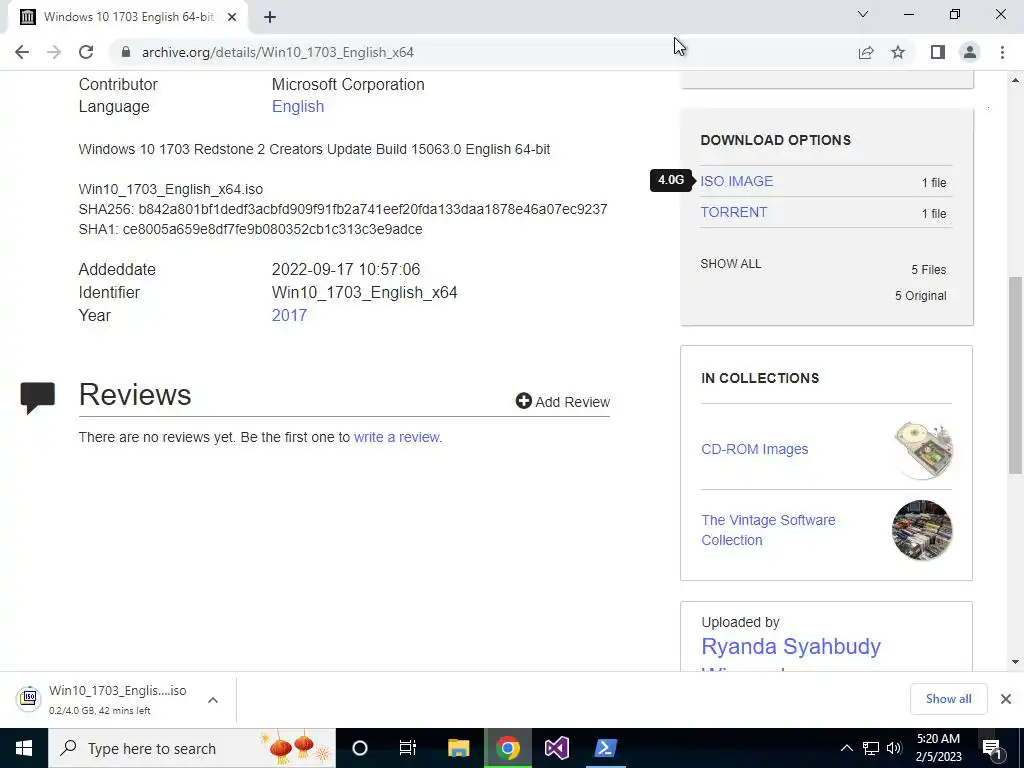View site information via padlock icon

[126, 52]
